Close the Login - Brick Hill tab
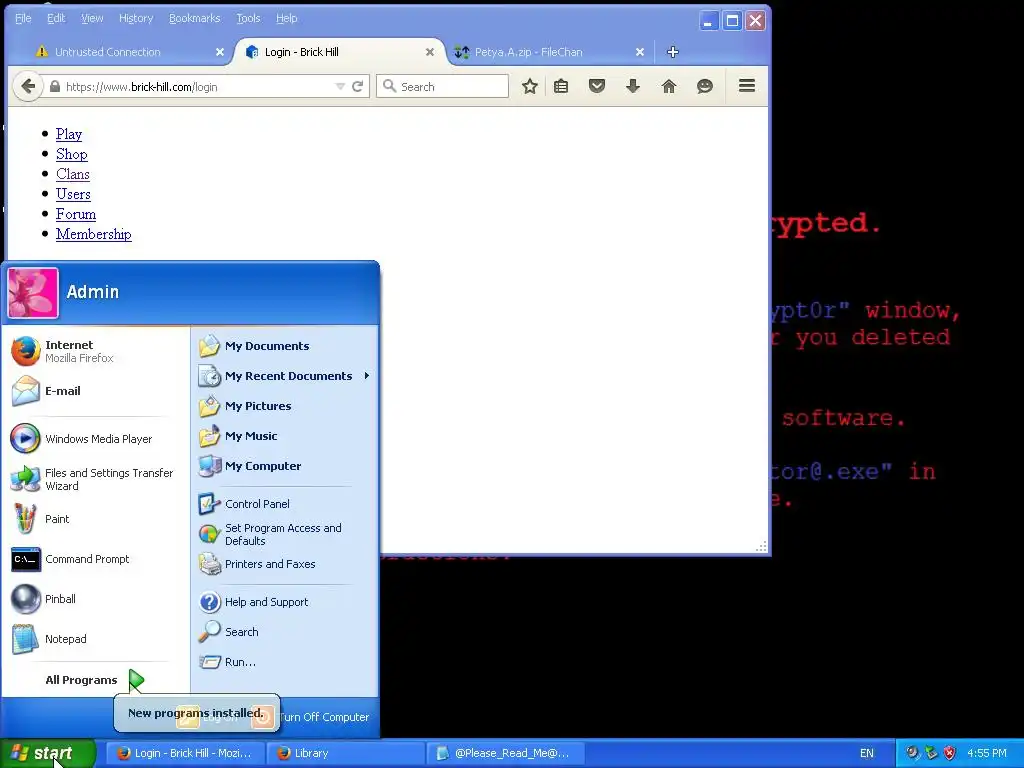This screenshot has width=1024, height=768. click(x=430, y=52)
